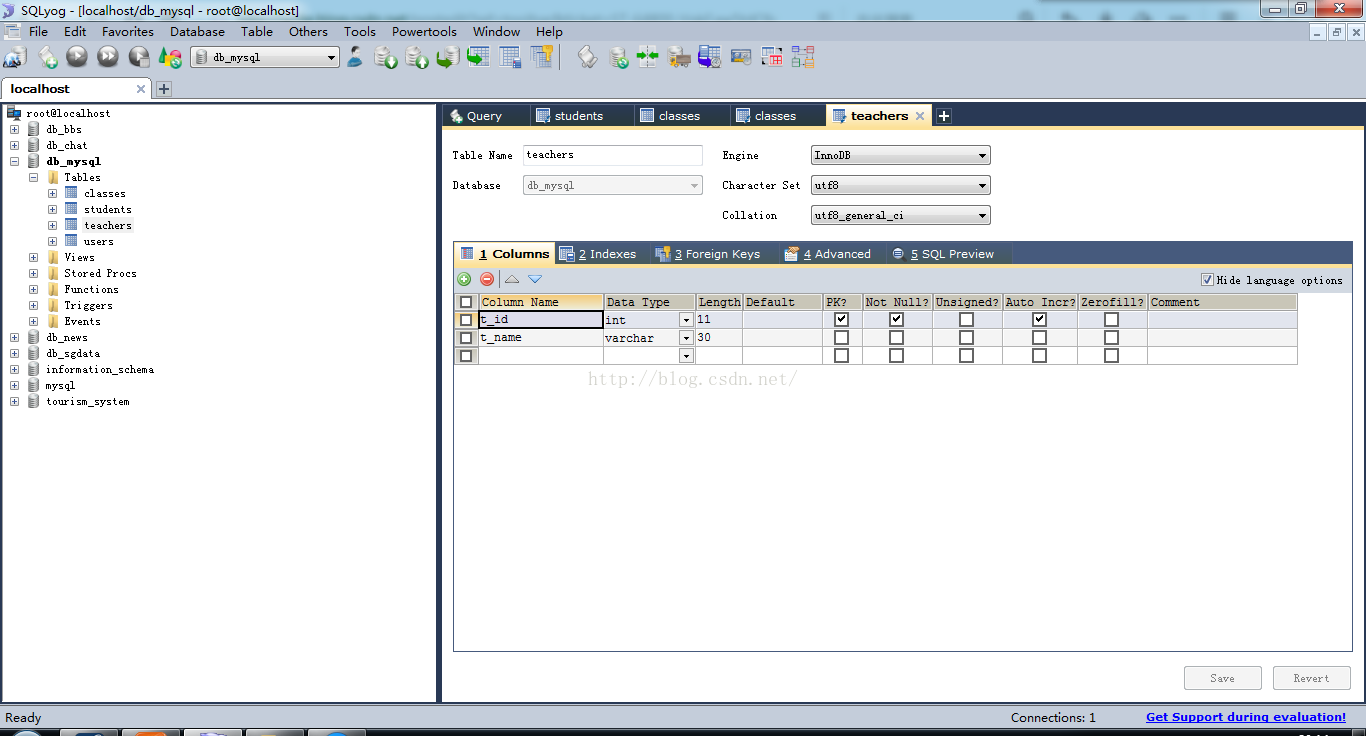Image resolution: width=1366 pixels, height=736 pixels.
Task: Uncheck Hide language options
Action: coord(1207,280)
